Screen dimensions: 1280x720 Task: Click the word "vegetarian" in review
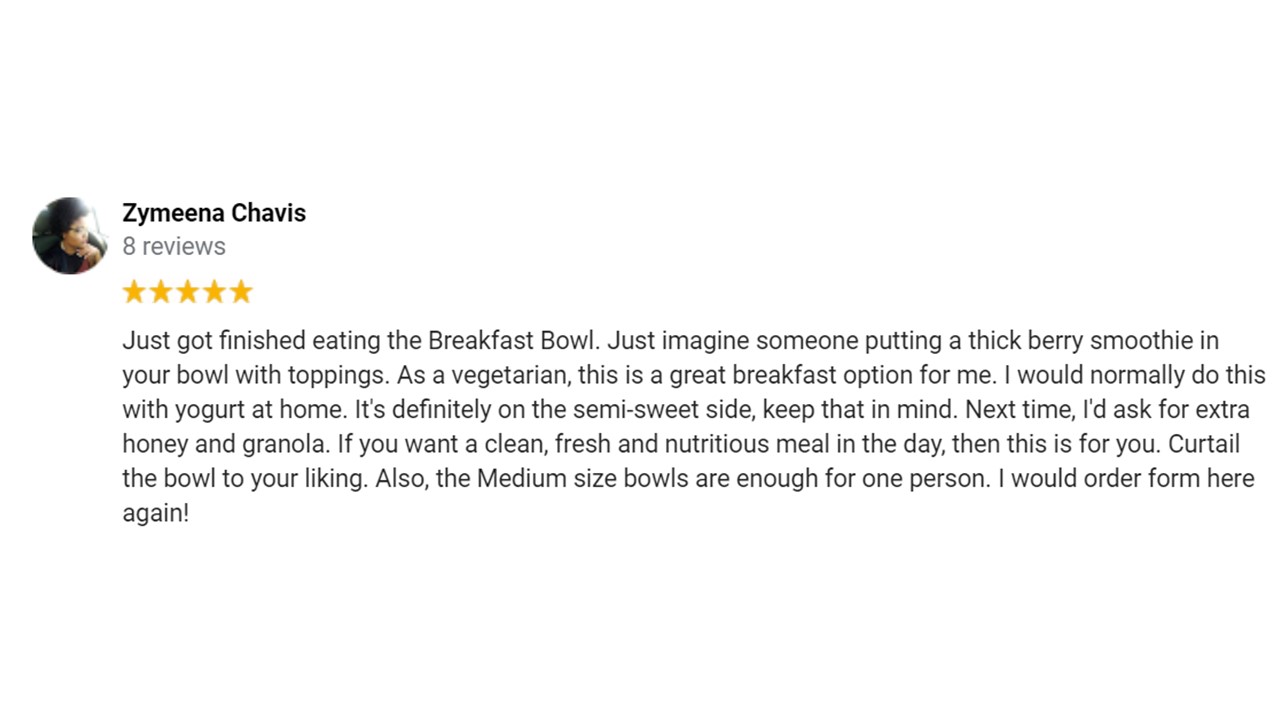(510, 375)
